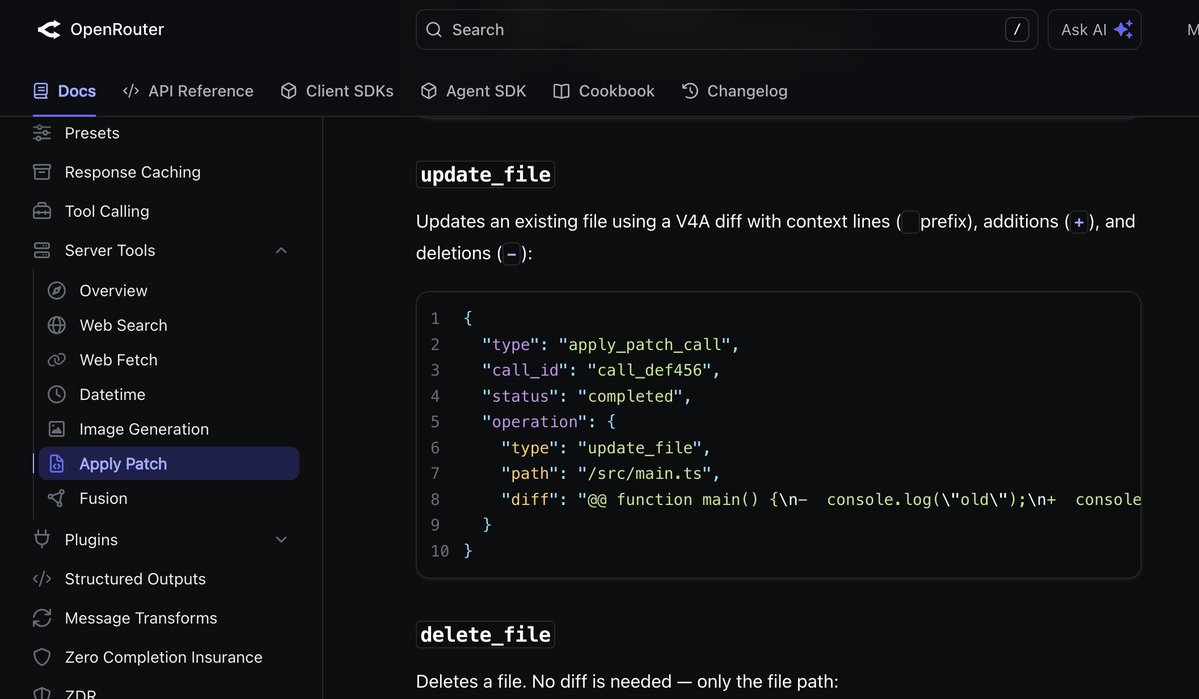The width and height of the screenshot is (1199, 699).
Task: Open Server Tools Overview page
Action: click(x=113, y=291)
